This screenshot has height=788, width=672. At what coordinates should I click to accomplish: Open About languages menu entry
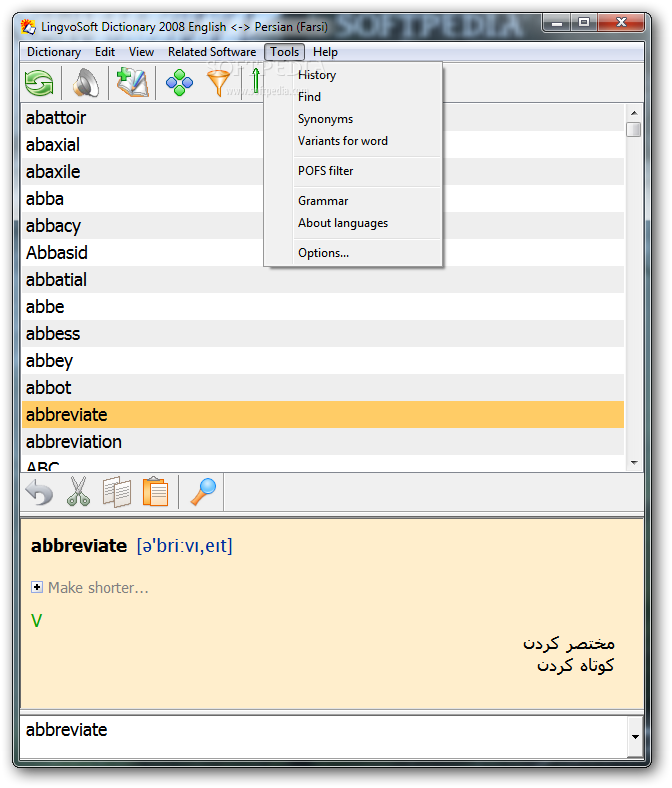[353, 223]
